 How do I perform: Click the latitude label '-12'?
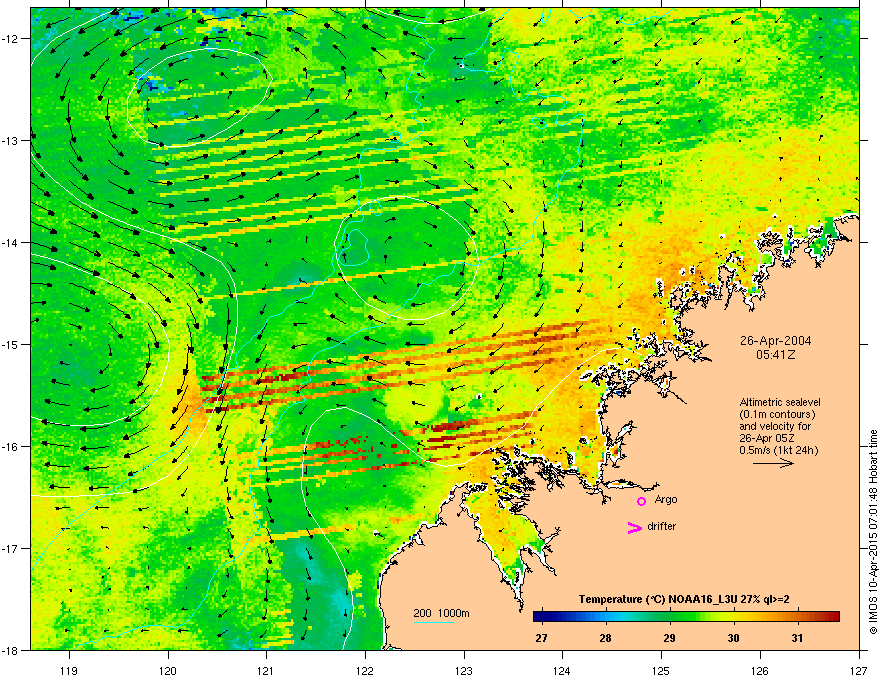[x=10, y=39]
